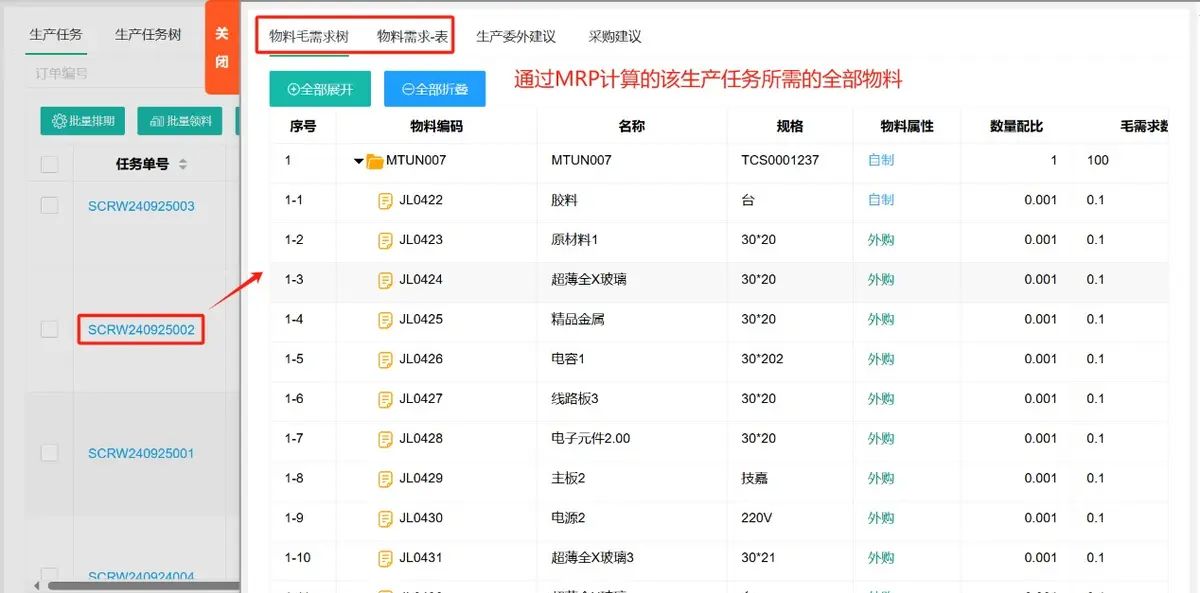
Task: Expand all rows with 全部展开
Action: point(320,89)
